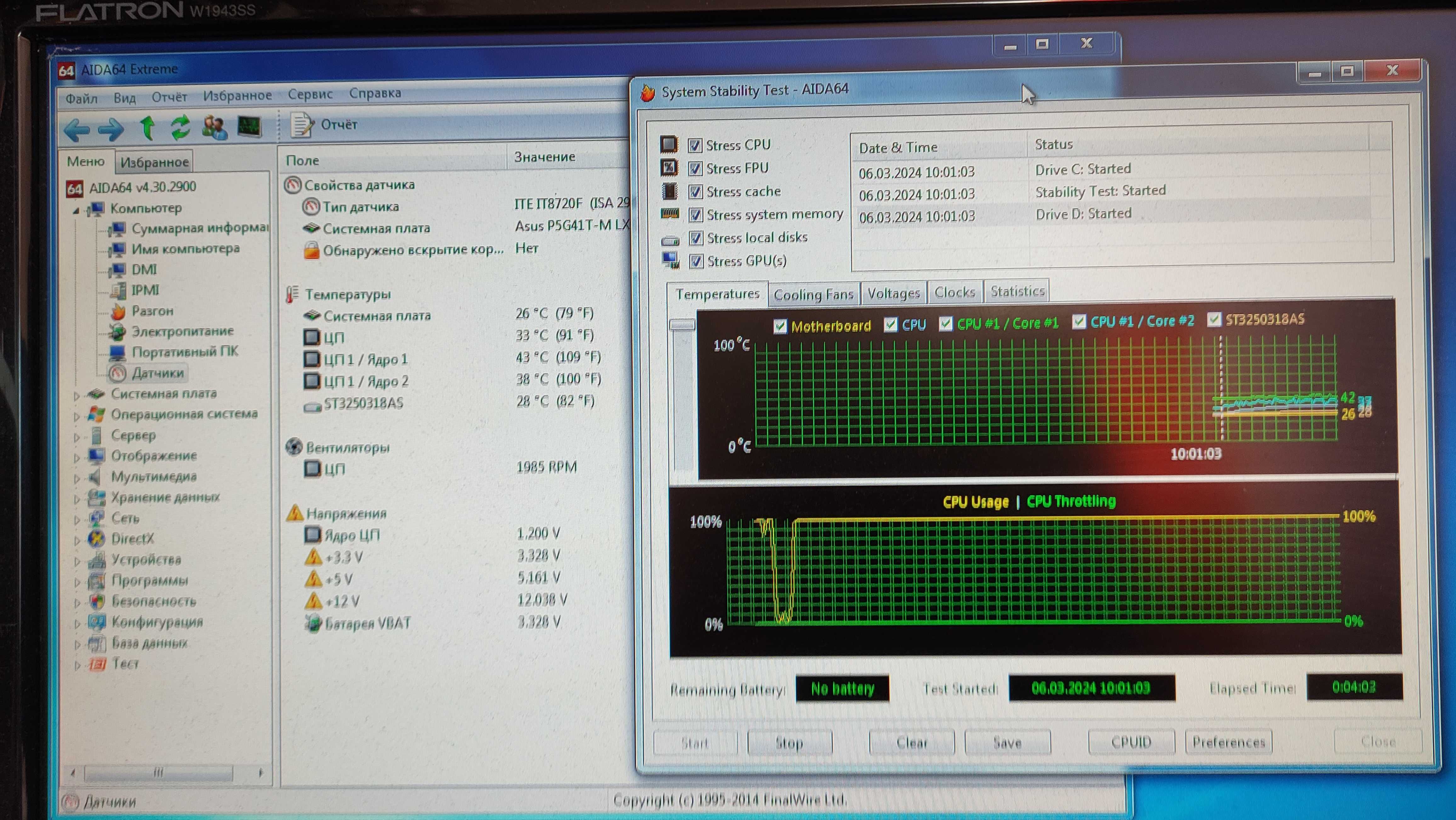Expand the Сервер tree node
Image resolution: width=1456 pixels, height=820 pixels.
point(77,437)
